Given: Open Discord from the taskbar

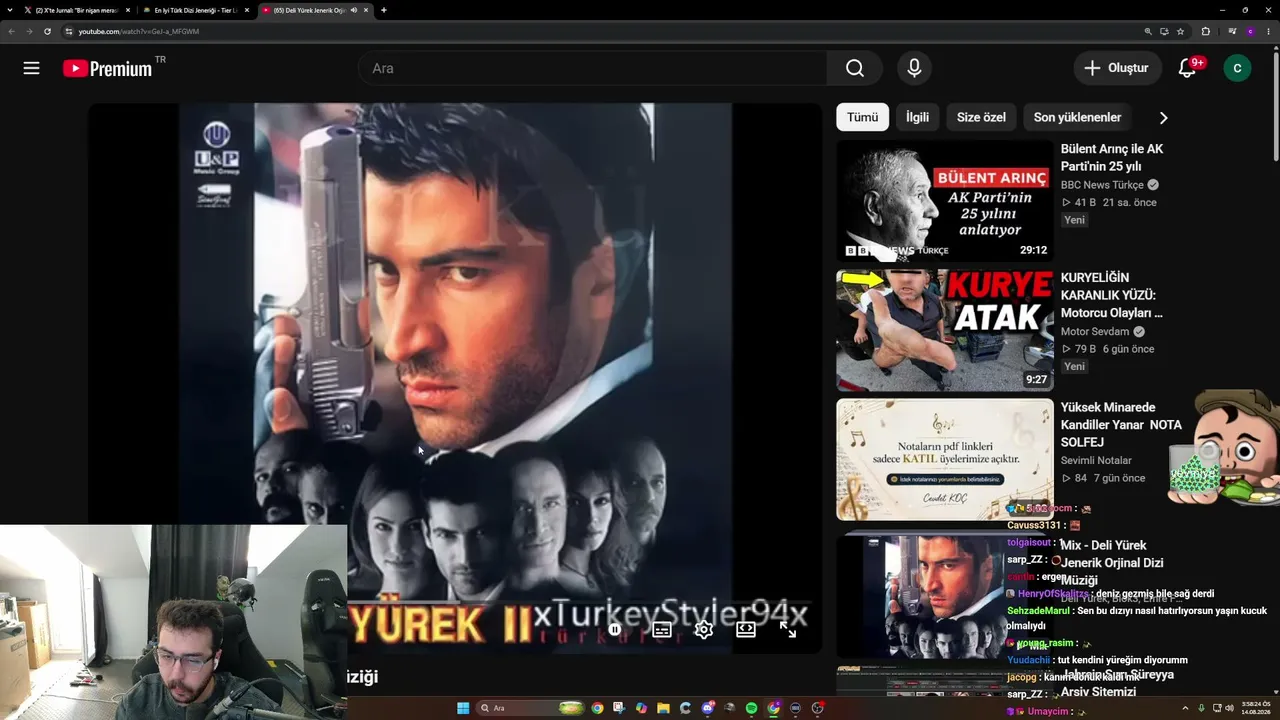Looking at the screenshot, I should pyautogui.click(x=707, y=708).
